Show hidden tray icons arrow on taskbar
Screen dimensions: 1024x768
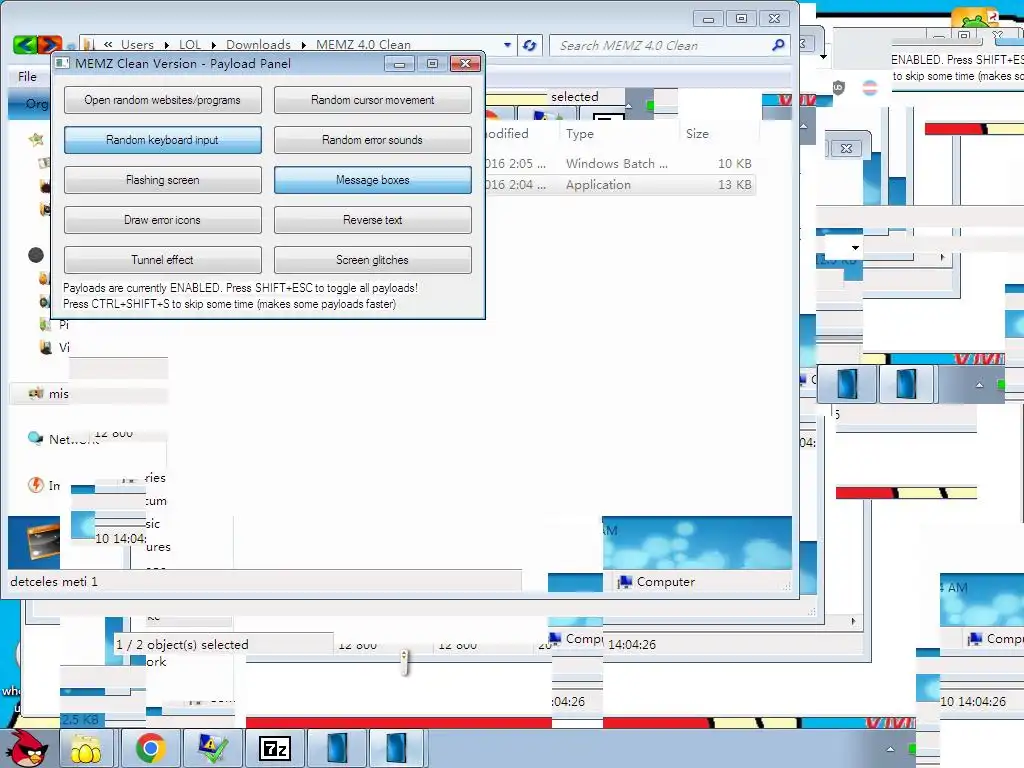pyautogui.click(x=889, y=749)
